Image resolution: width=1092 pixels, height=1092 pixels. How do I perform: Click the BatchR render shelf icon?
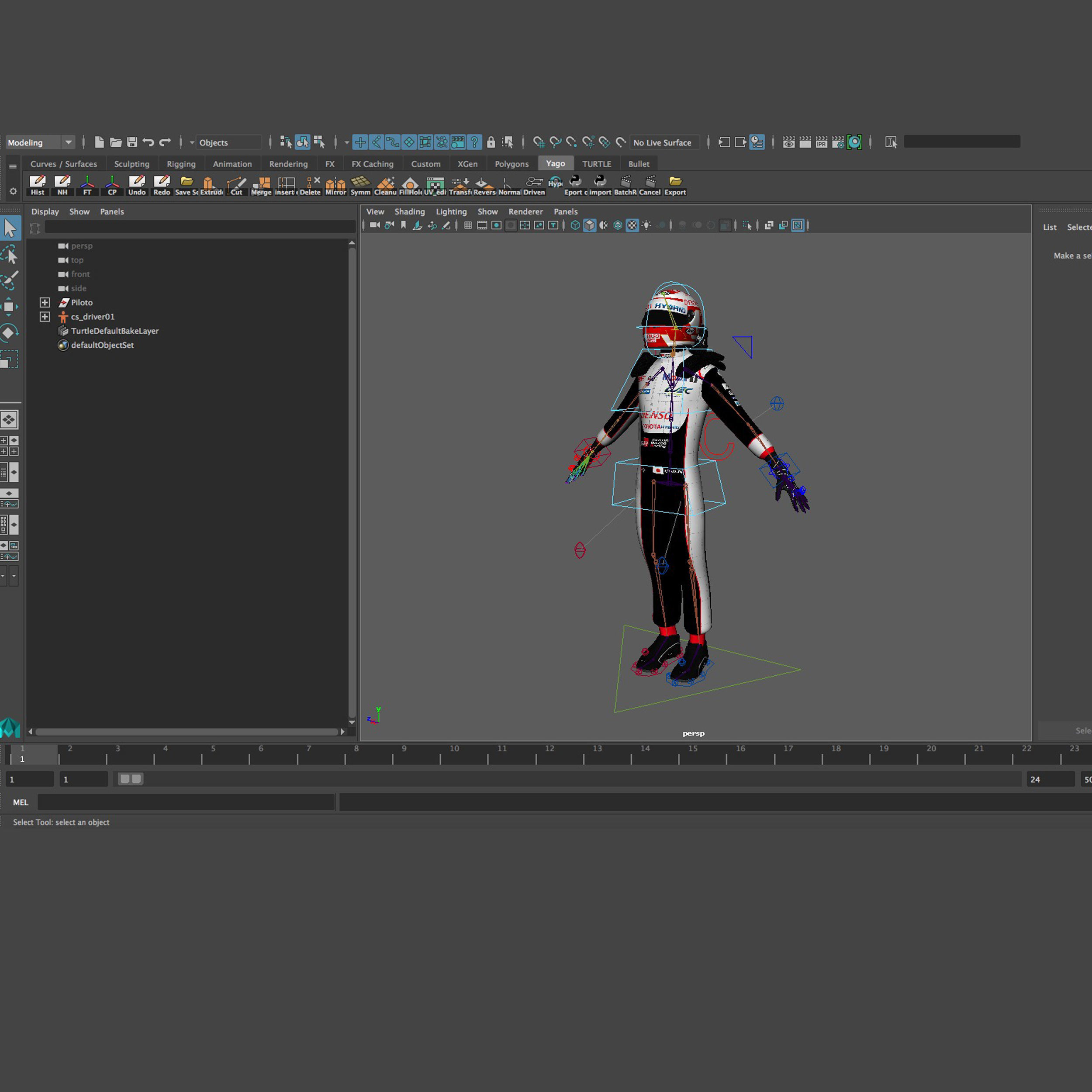(x=625, y=185)
